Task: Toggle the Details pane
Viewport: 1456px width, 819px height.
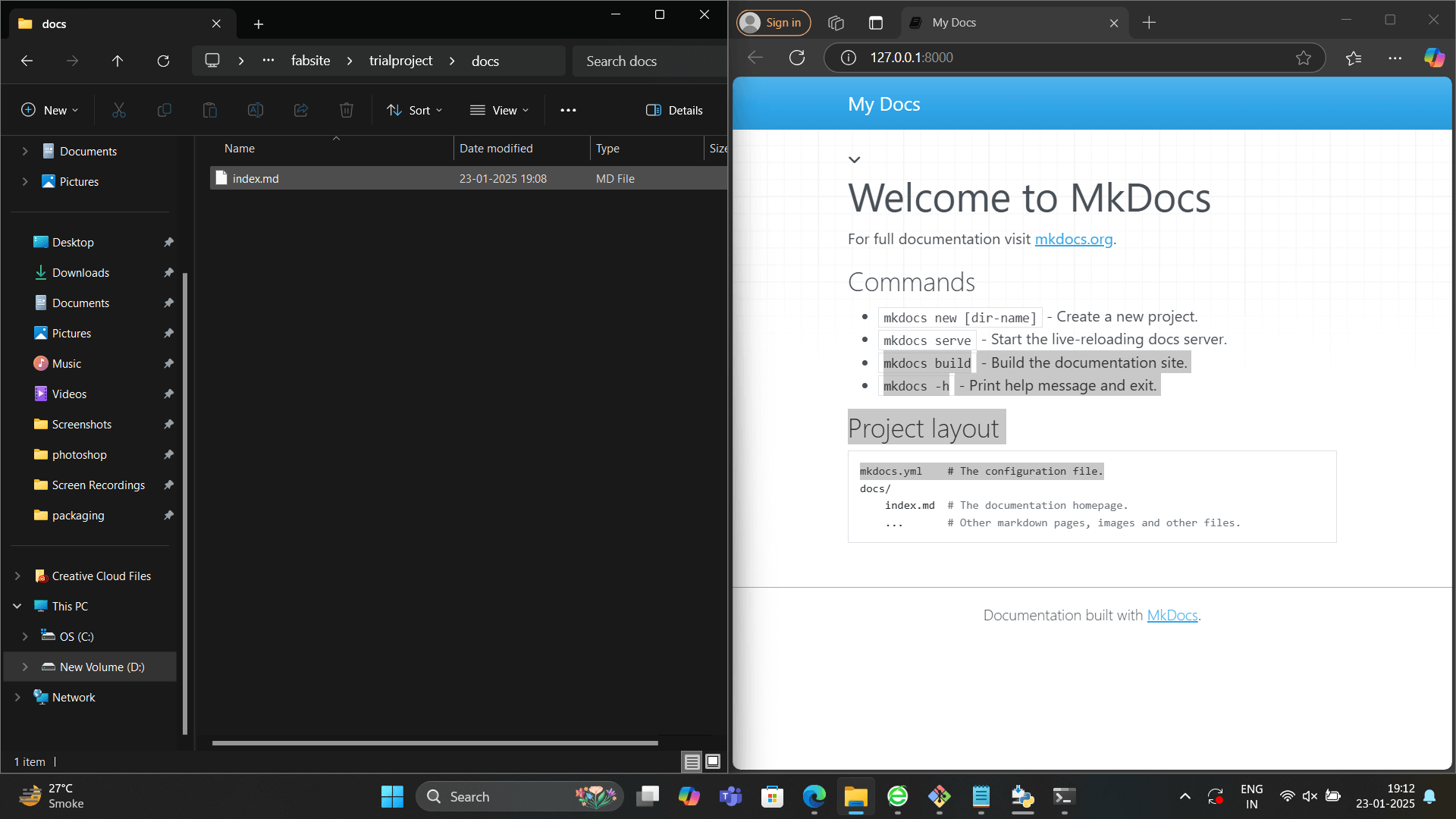Action: coord(674,110)
